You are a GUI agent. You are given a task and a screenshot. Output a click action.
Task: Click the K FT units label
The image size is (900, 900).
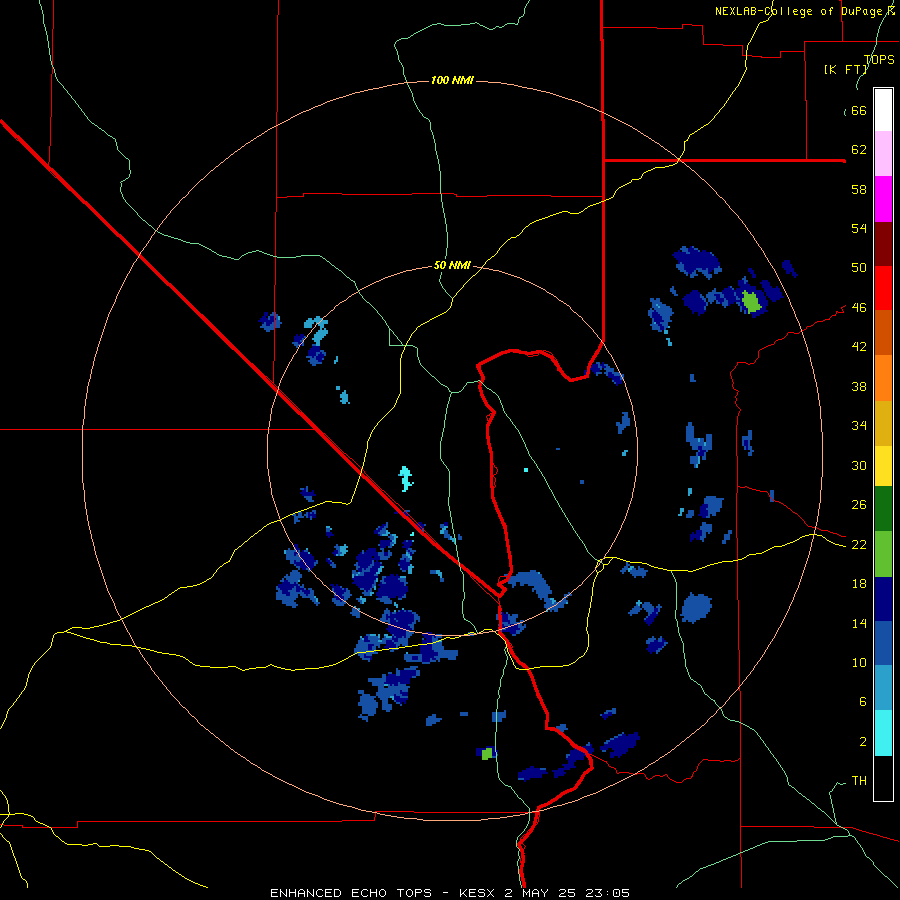click(x=846, y=69)
